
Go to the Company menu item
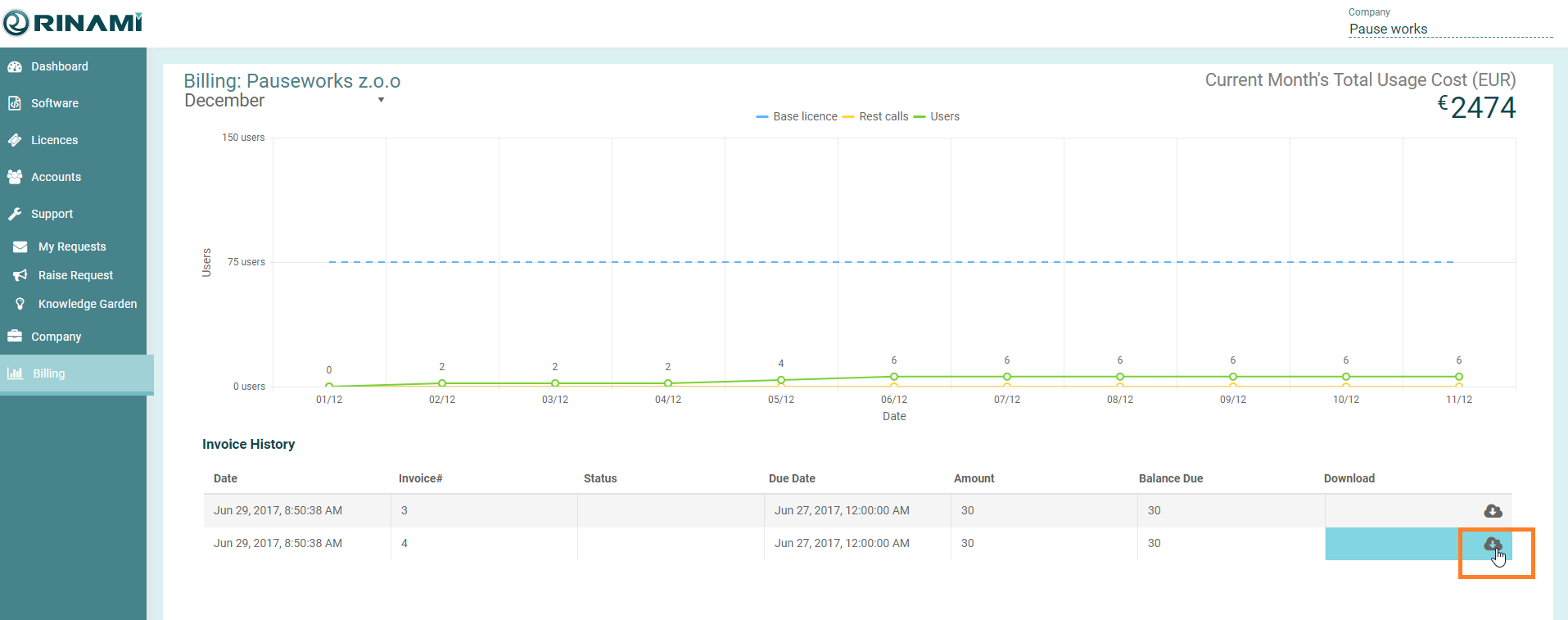tap(56, 337)
